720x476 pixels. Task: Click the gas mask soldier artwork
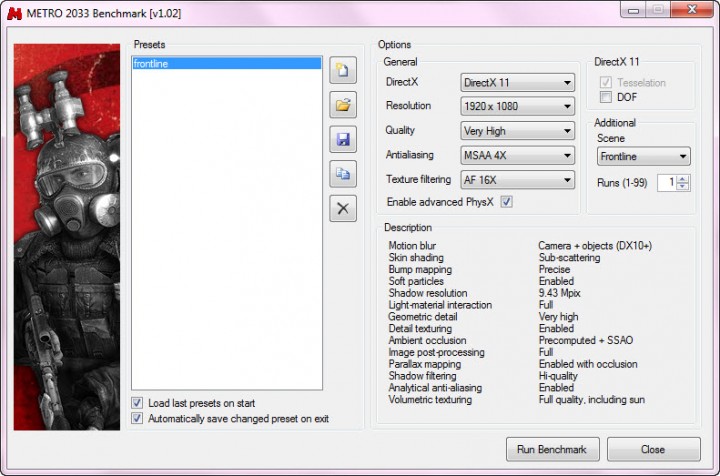67,237
